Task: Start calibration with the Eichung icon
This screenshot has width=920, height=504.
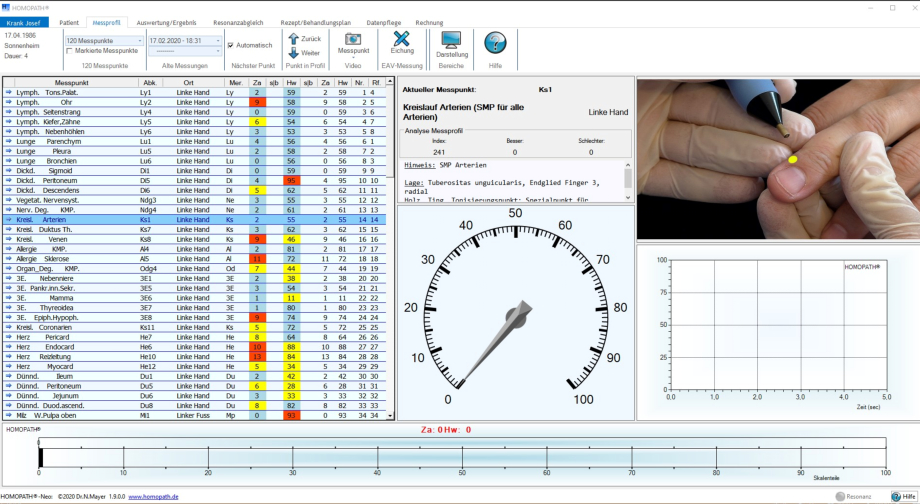Action: click(402, 38)
